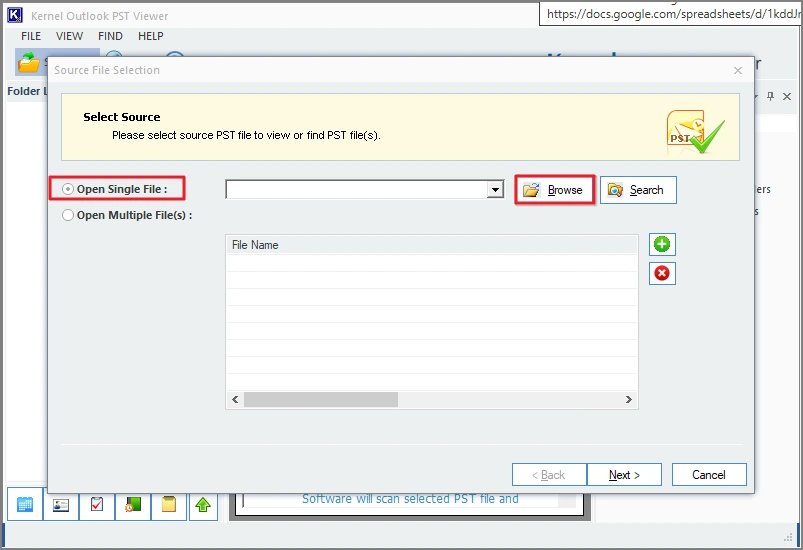Click the Next > button
Screen dimensions: 803x550
tap(624, 475)
